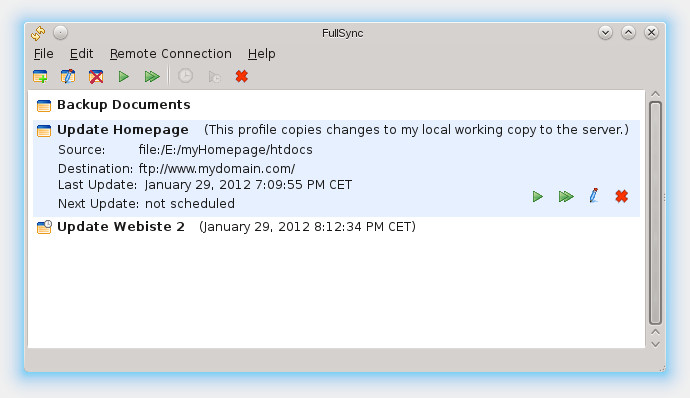
Task: Click the Edit Profile toolbar icon
Action: click(x=68, y=77)
